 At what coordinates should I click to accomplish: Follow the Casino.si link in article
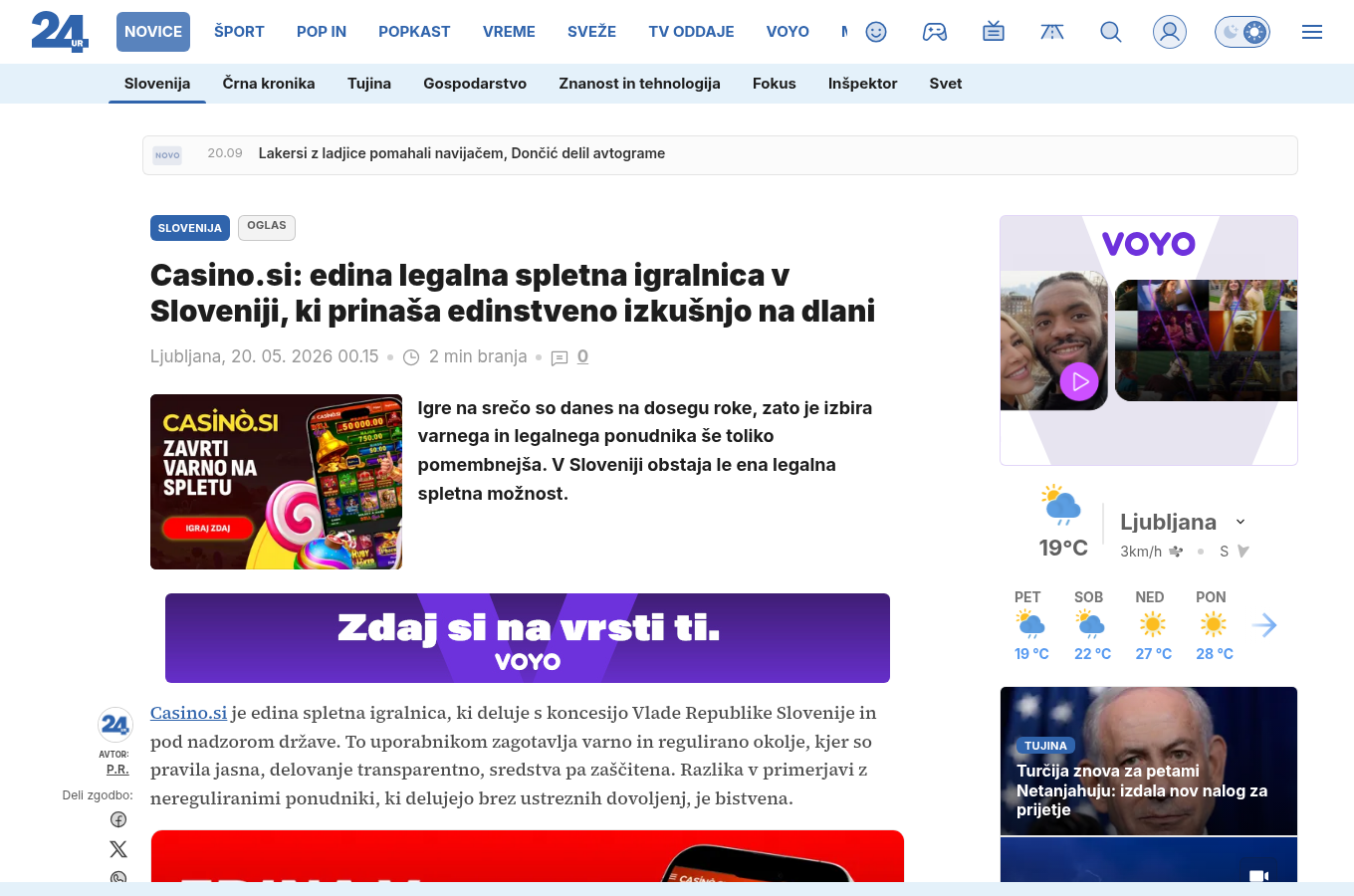(x=188, y=713)
